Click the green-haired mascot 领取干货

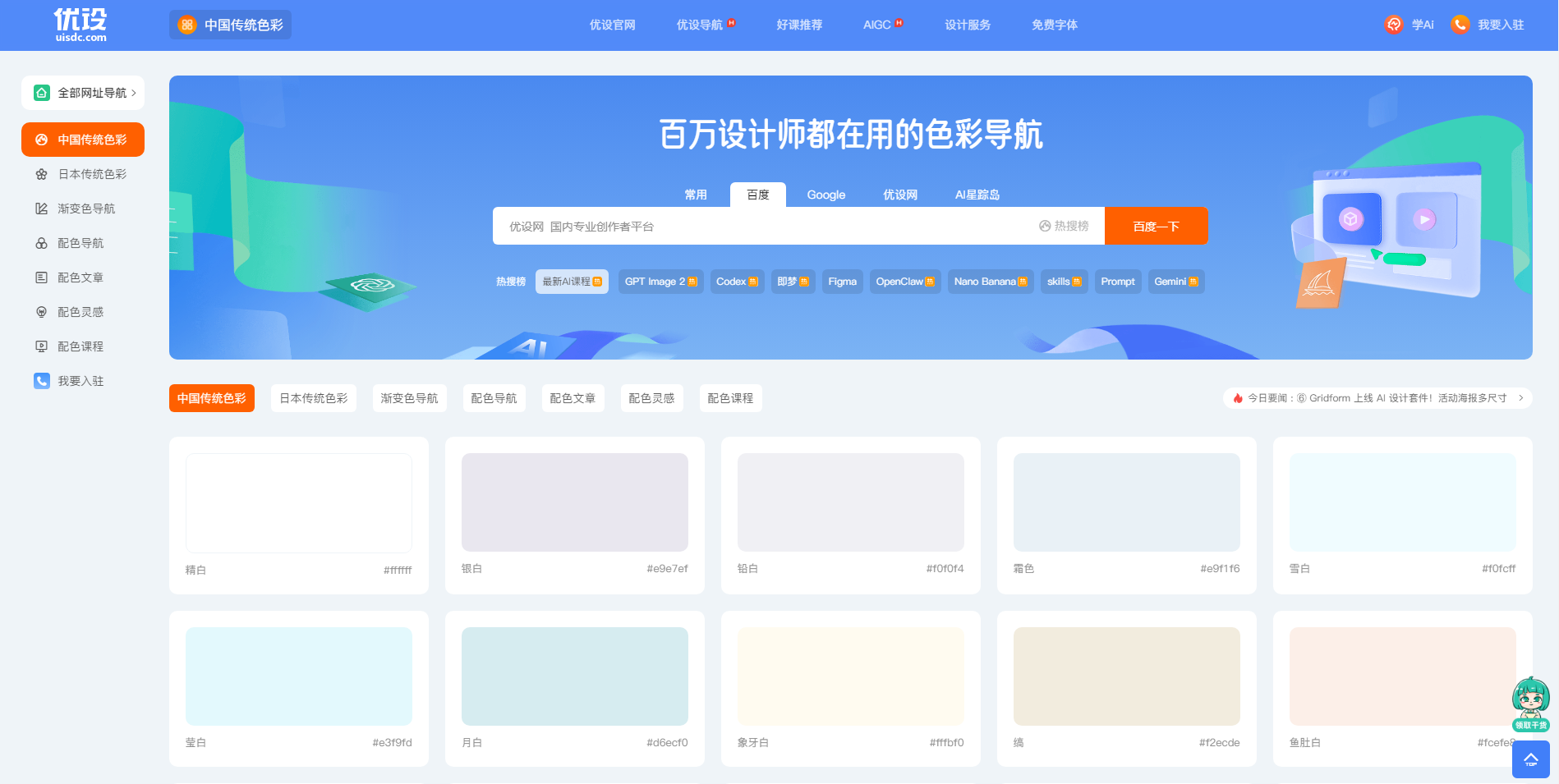pyautogui.click(x=1531, y=704)
